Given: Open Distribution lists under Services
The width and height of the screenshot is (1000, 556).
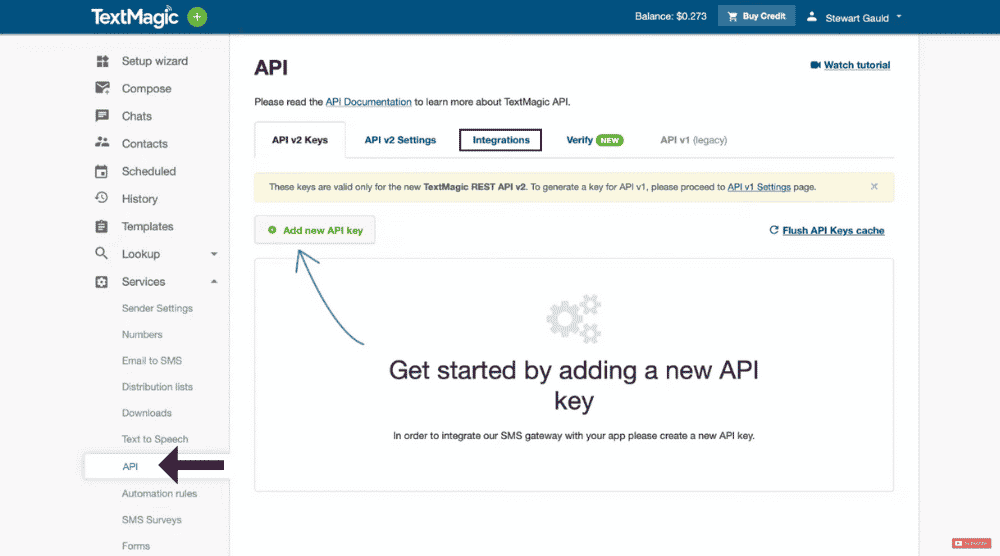Looking at the screenshot, I should point(157,386).
